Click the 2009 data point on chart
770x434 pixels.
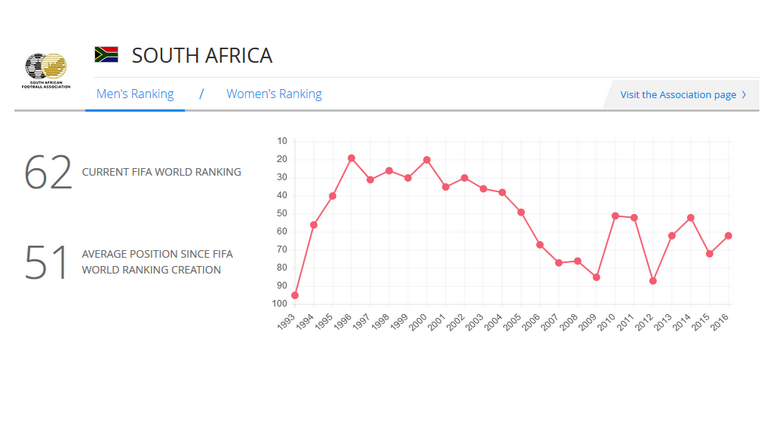point(597,277)
